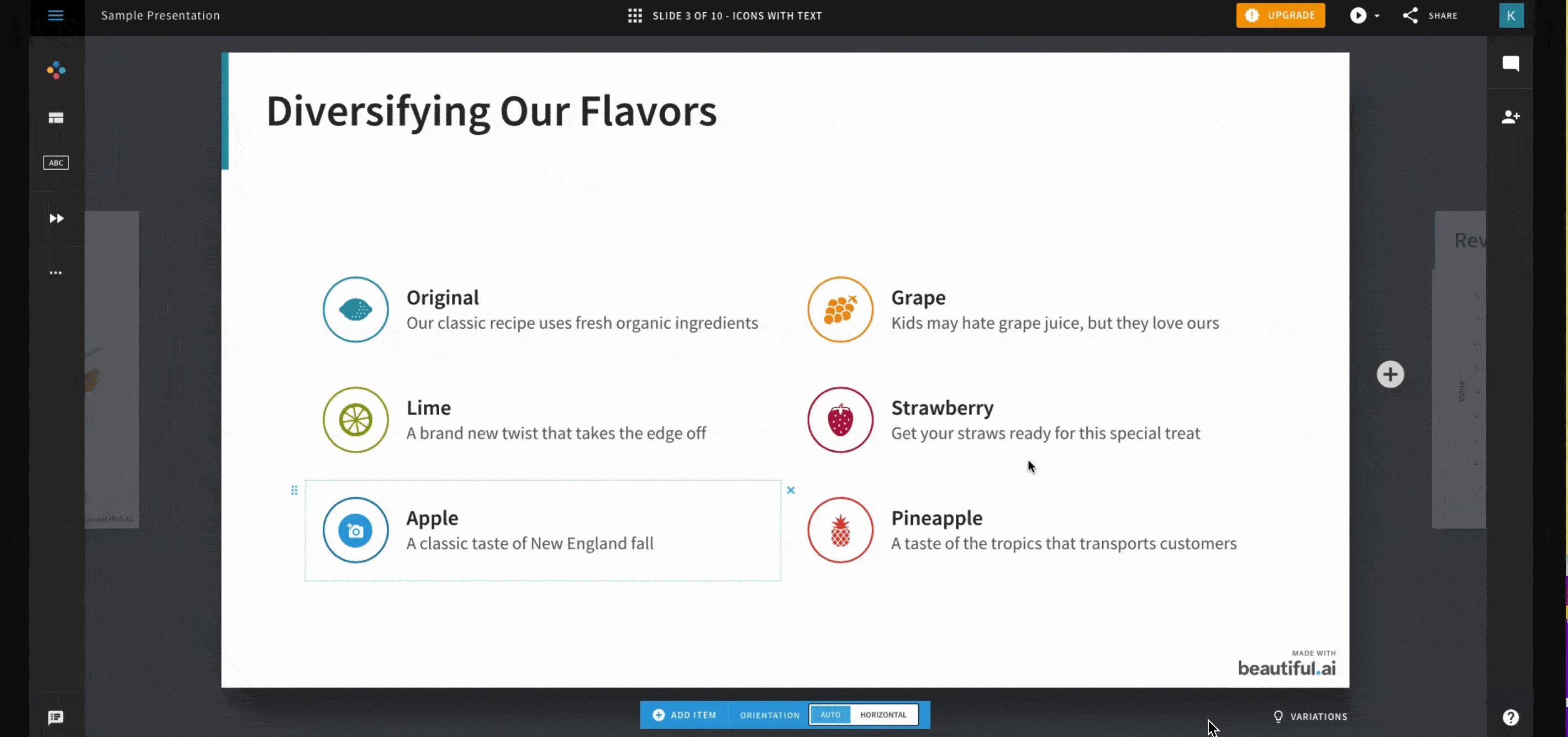Click the ellipsis more options icon
This screenshot has height=737, width=1568.
[56, 272]
